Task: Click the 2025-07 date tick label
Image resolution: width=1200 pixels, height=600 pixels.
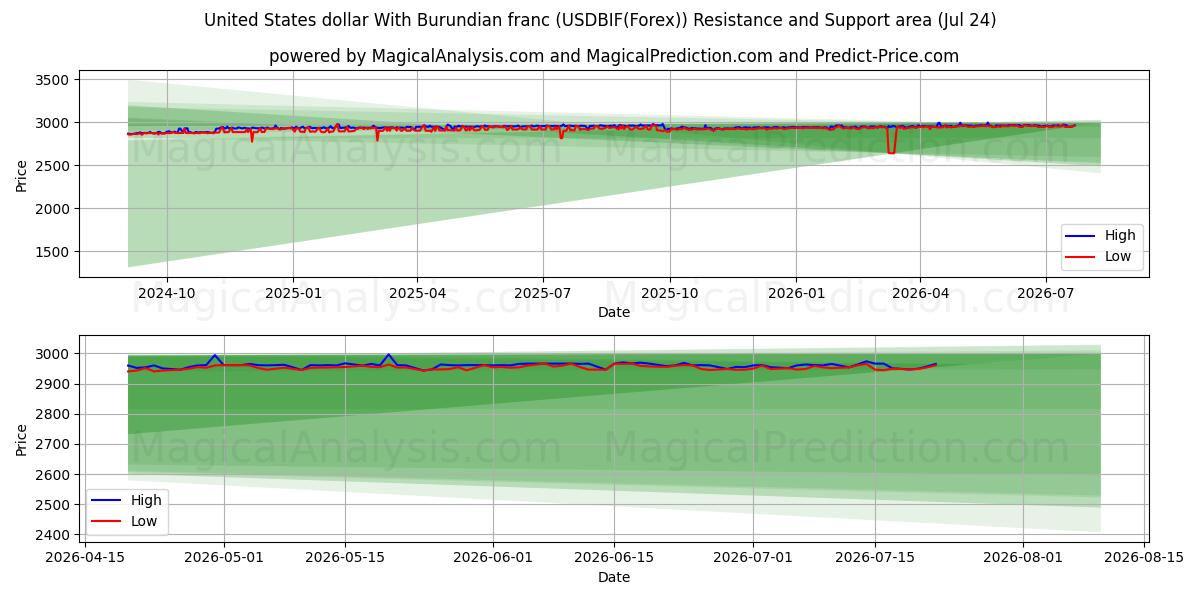Action: tap(543, 294)
